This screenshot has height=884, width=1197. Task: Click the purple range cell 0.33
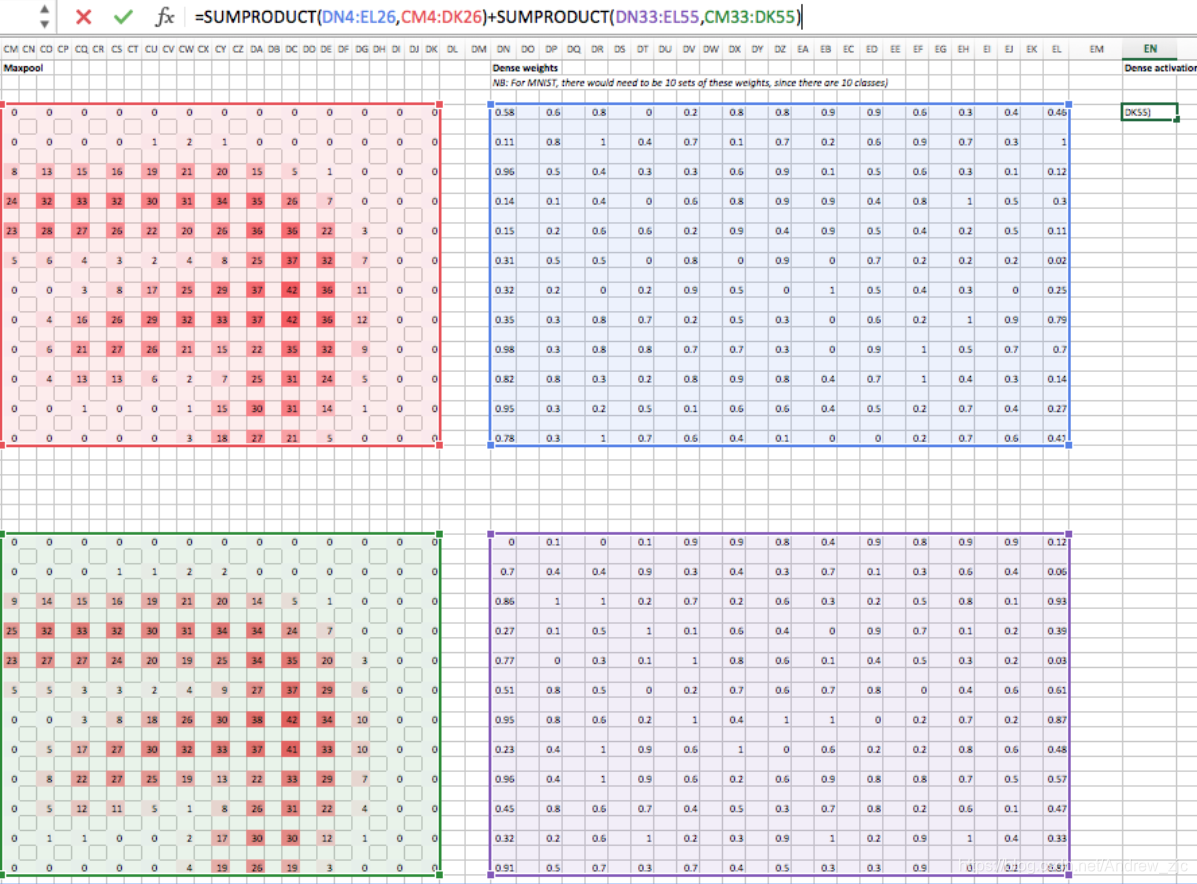(1057, 838)
